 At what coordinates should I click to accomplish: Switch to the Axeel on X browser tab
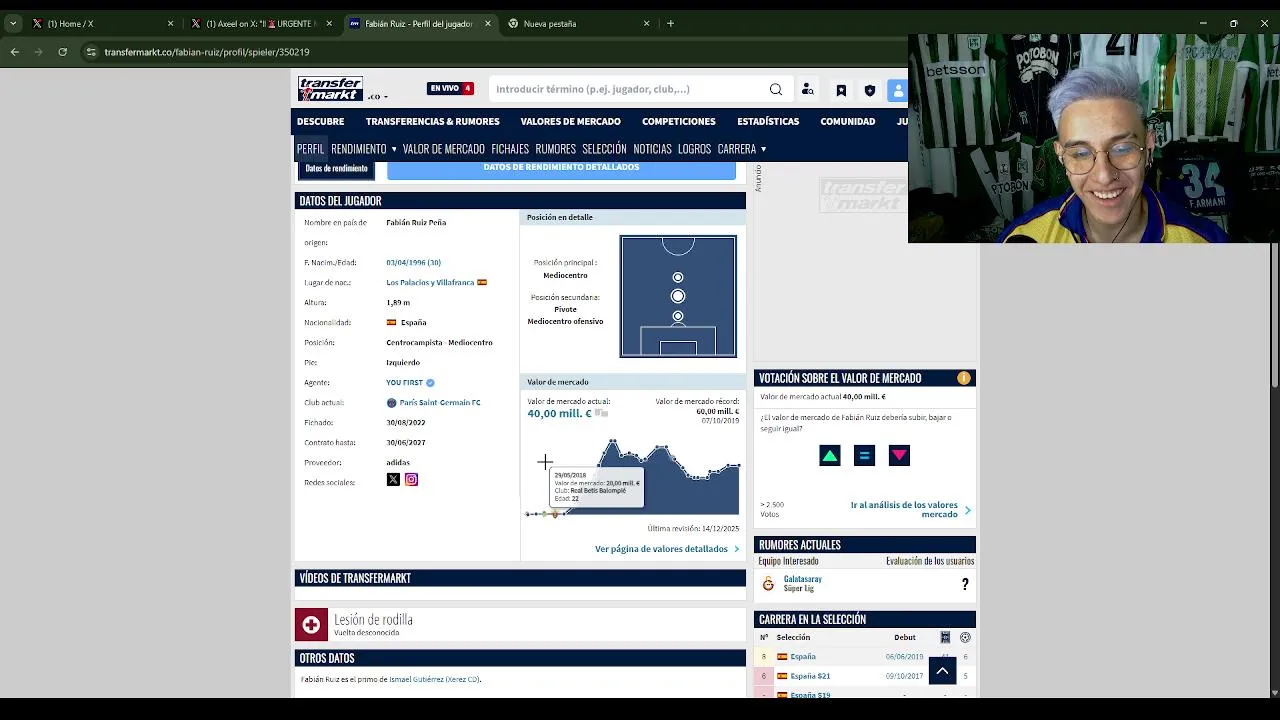pos(260,23)
